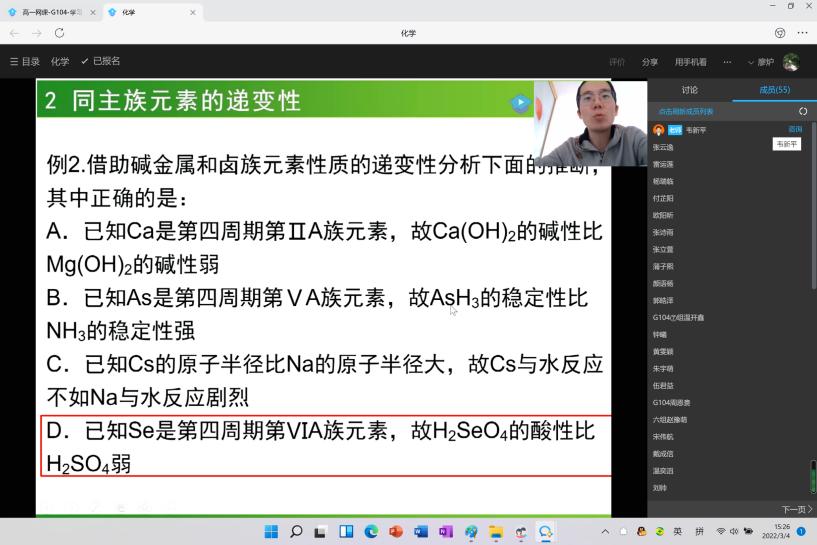Click the refresh member list icon
This screenshot has height=545, width=817.
802,111
